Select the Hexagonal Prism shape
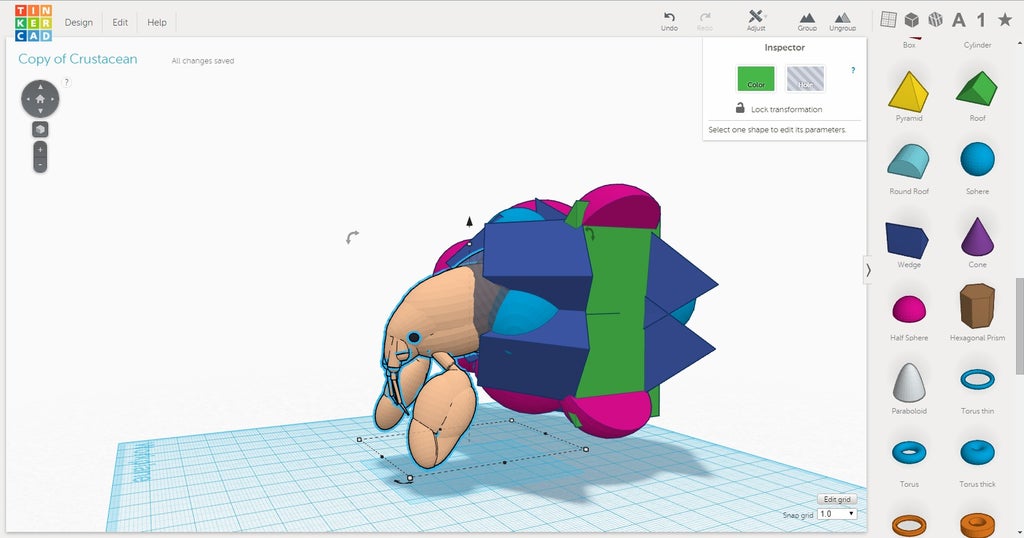 (x=977, y=311)
